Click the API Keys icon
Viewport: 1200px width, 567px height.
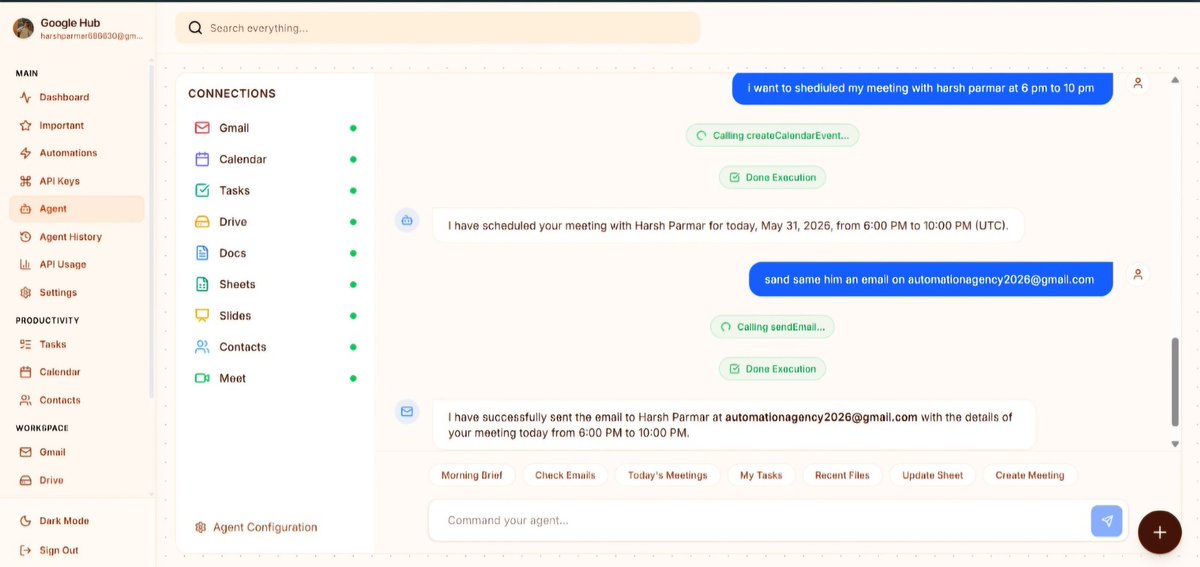click(x=26, y=181)
